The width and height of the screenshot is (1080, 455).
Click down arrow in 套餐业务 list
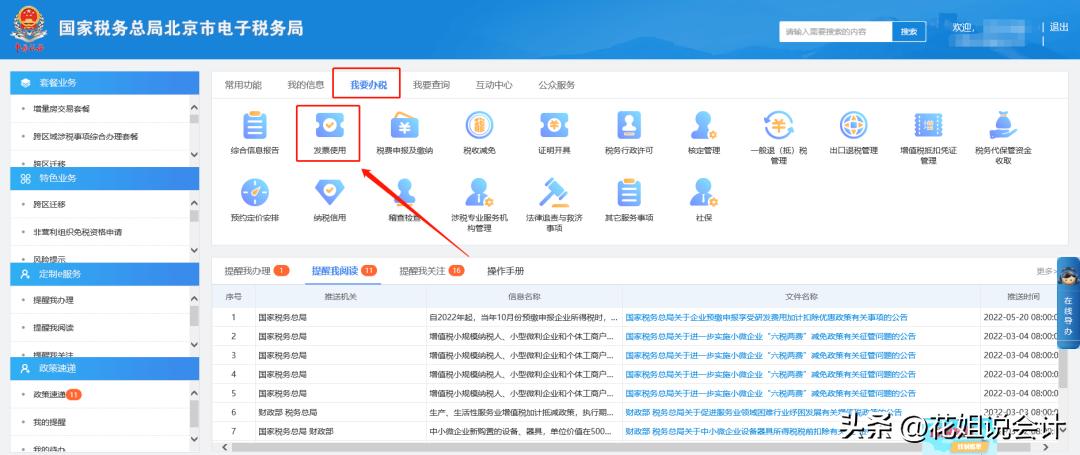[x=194, y=154]
